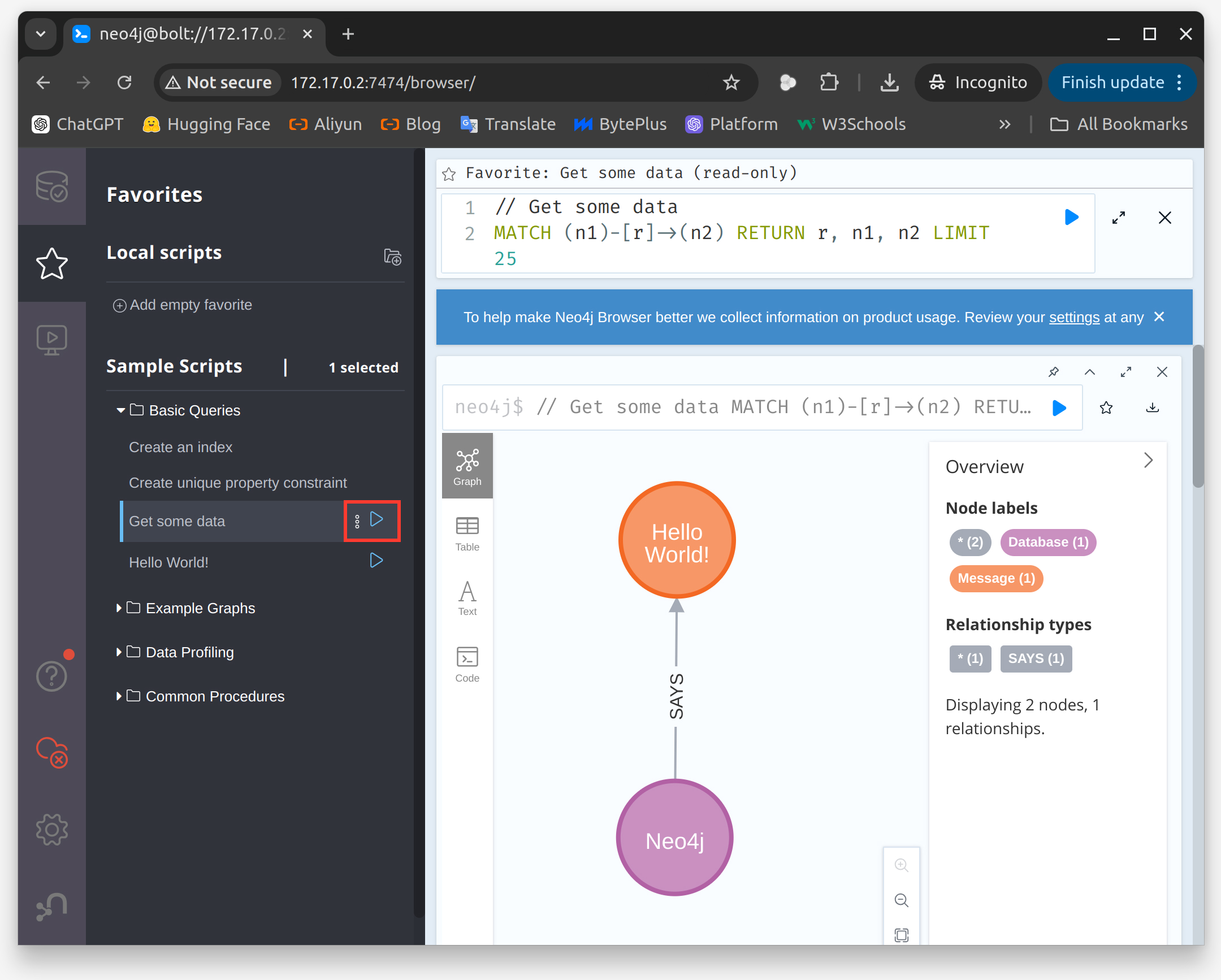Zoom out on the graph
This screenshot has height=980, width=1221.
coord(901,900)
